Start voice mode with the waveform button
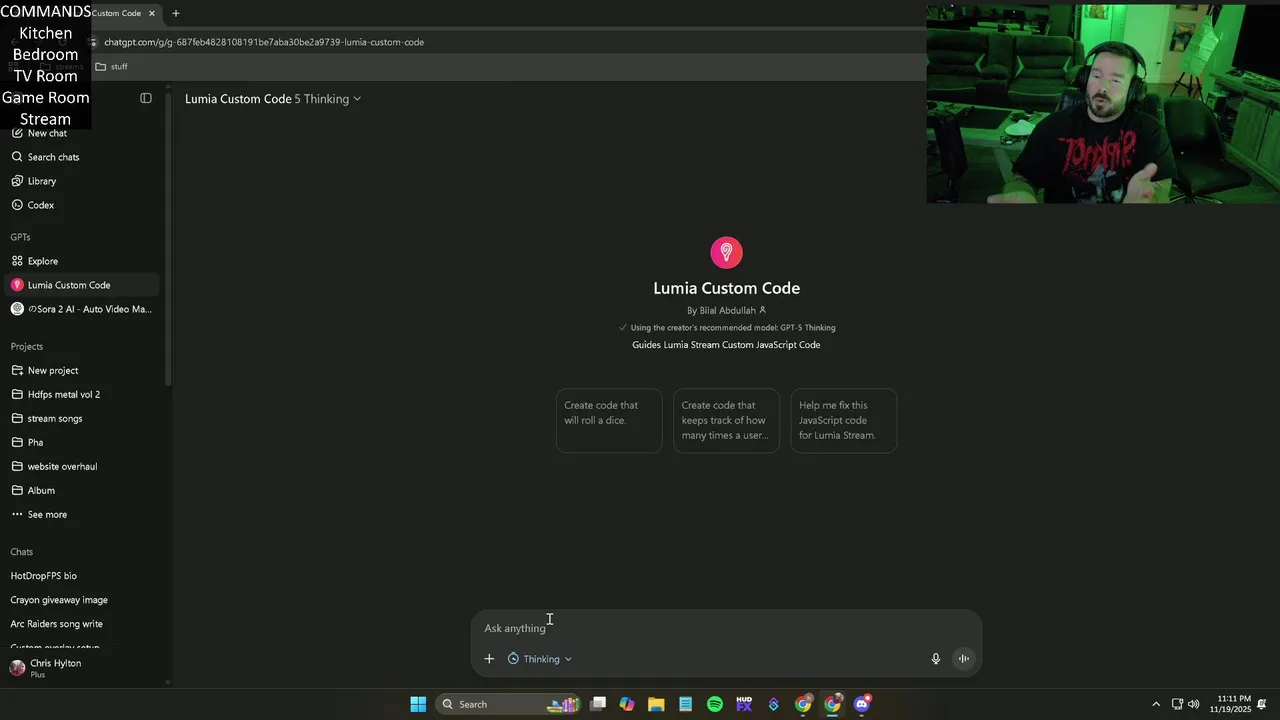1280x720 pixels. coord(964,658)
